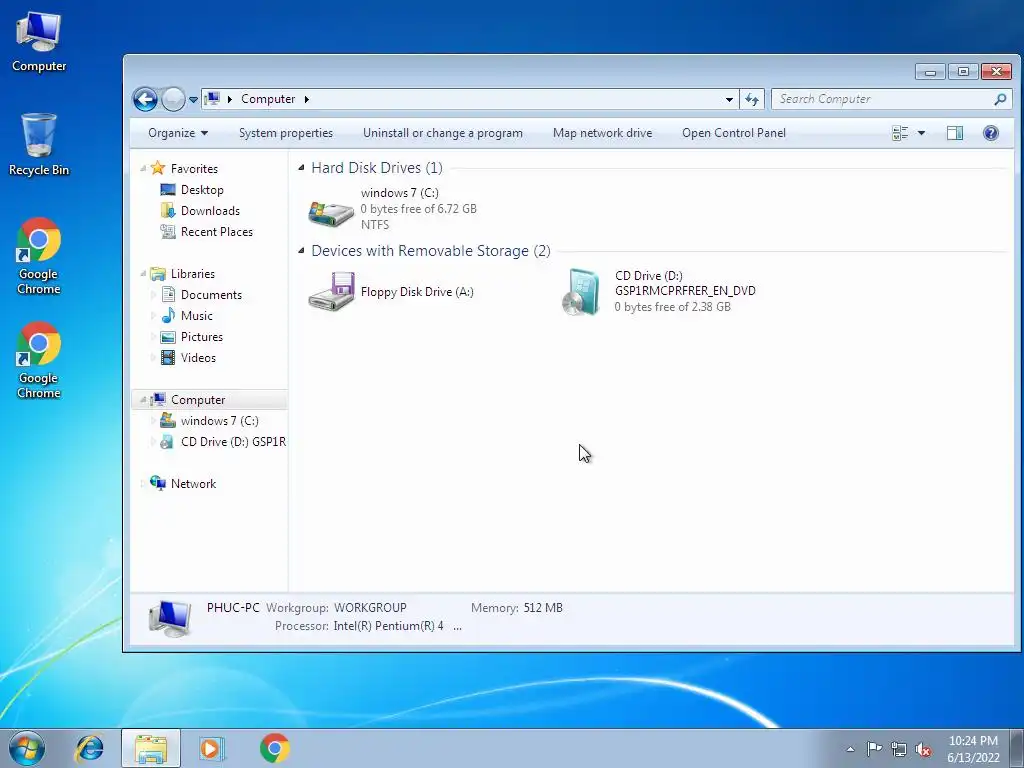Click Open Control Panel
The width and height of the screenshot is (1024, 768).
733,133
